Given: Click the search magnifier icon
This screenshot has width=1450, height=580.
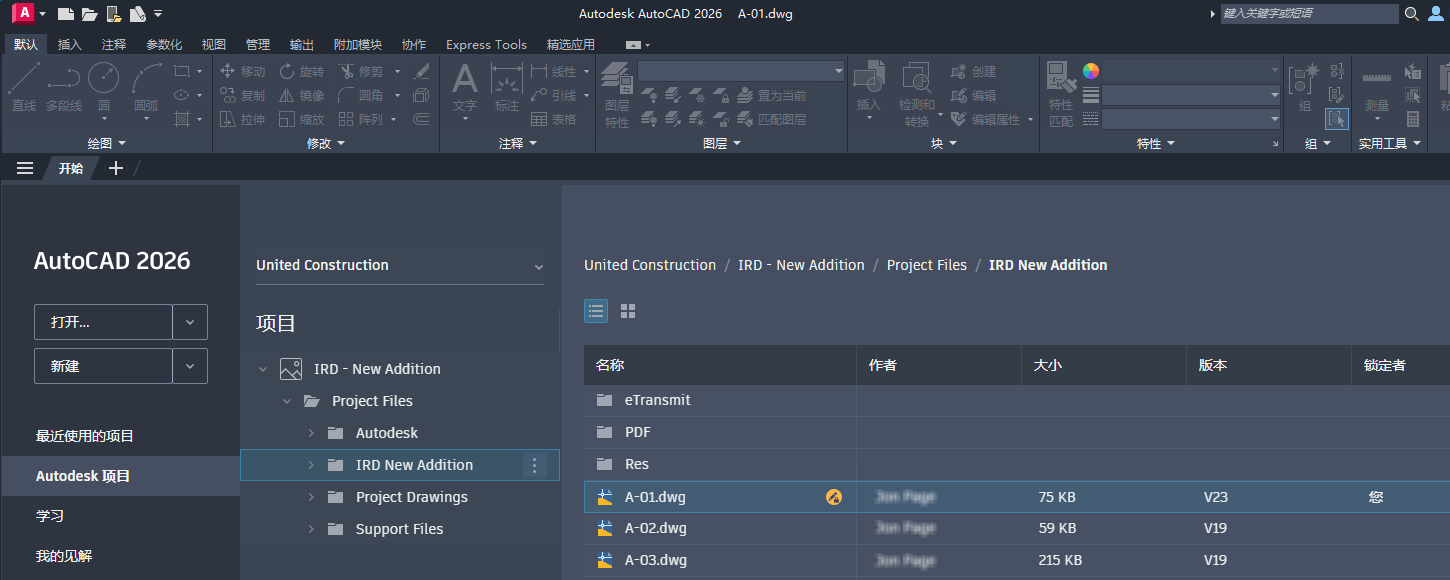Looking at the screenshot, I should point(1412,14).
